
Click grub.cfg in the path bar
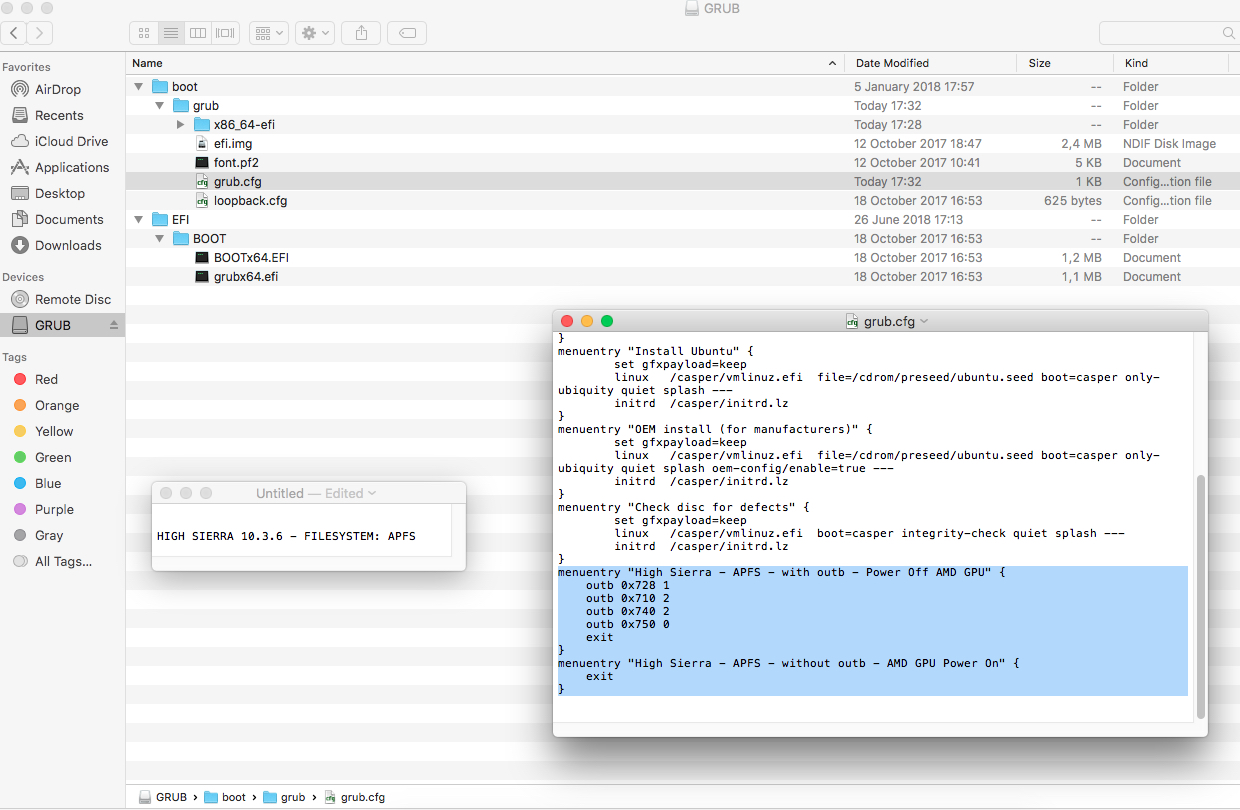coord(354,797)
